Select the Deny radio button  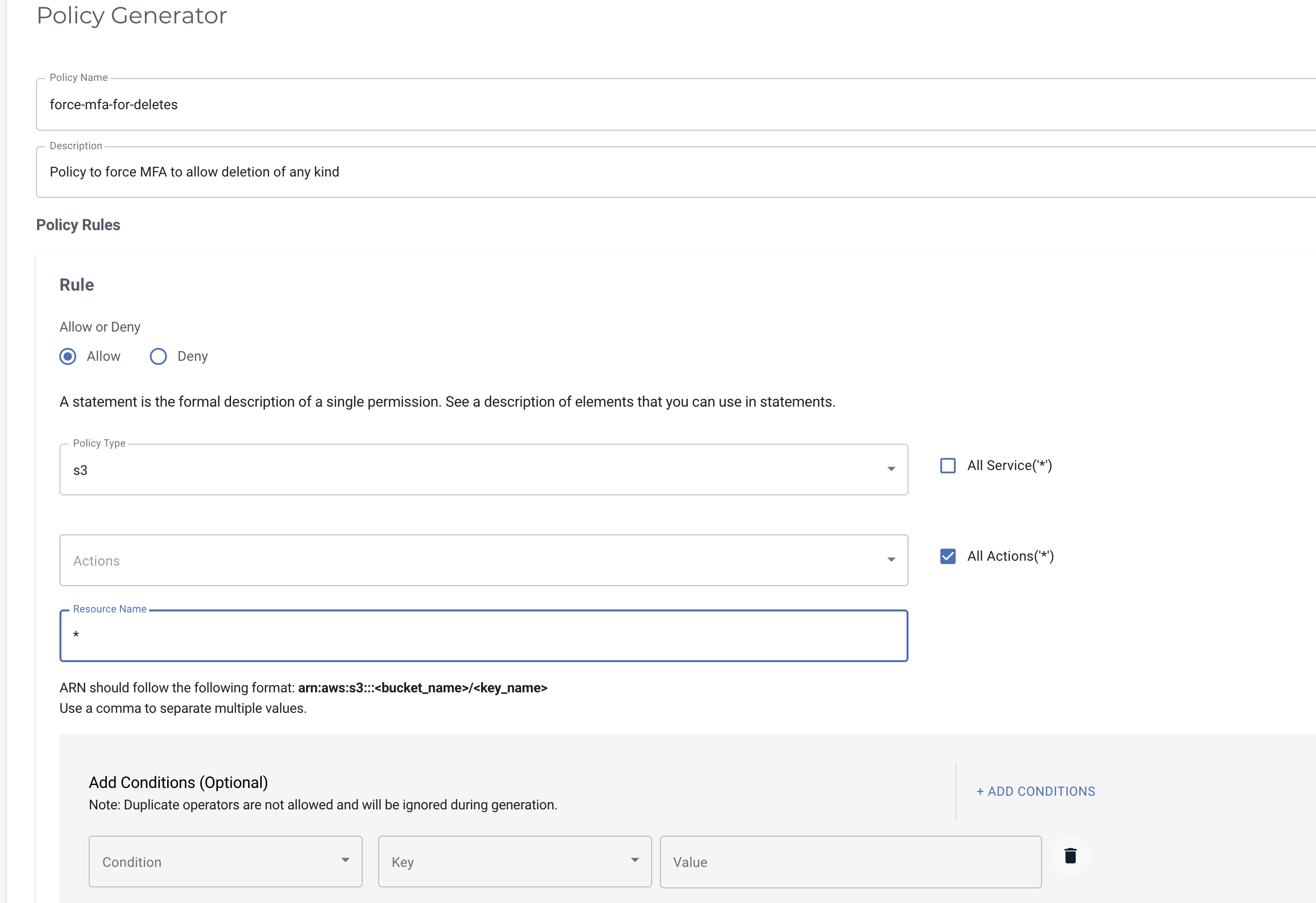[158, 356]
